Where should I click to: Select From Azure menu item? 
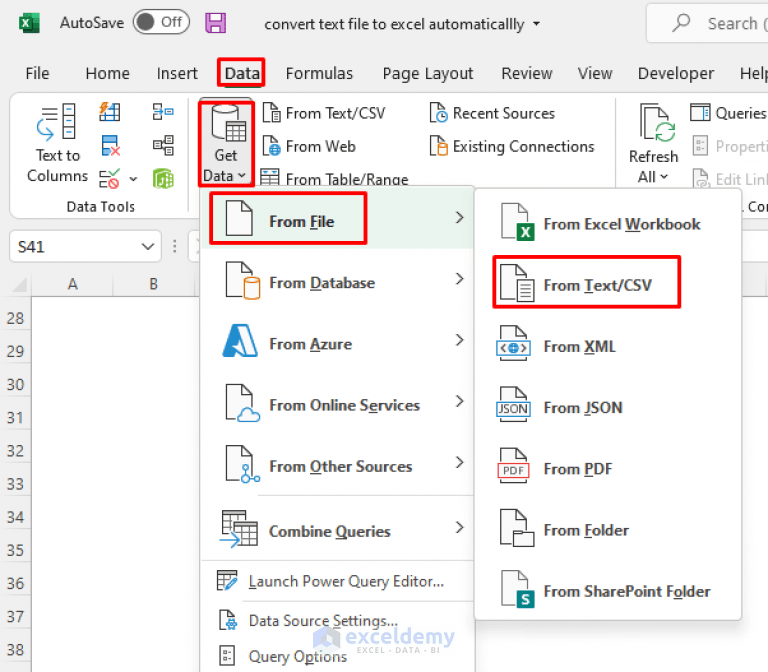tap(337, 340)
